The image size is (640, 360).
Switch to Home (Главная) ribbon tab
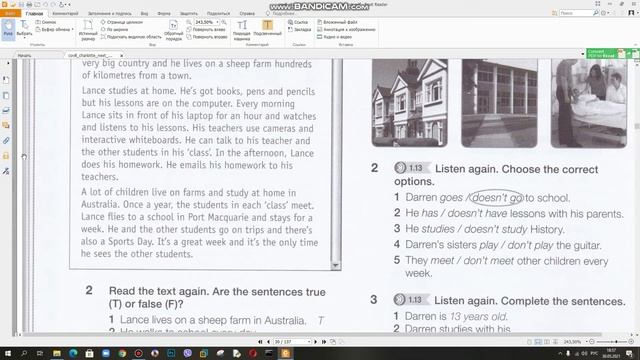point(34,13)
